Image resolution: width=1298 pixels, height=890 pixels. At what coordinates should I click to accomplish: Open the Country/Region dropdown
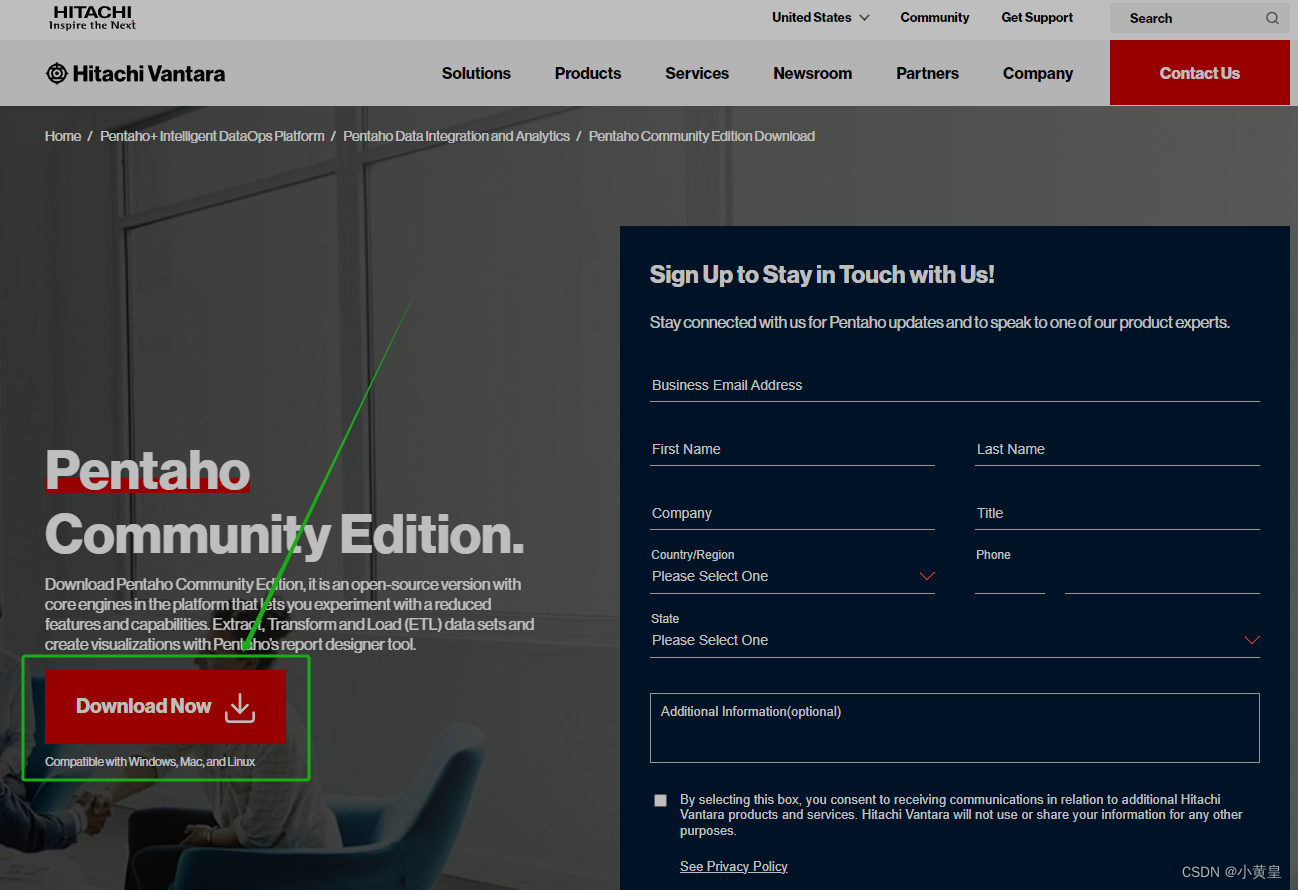click(792, 577)
